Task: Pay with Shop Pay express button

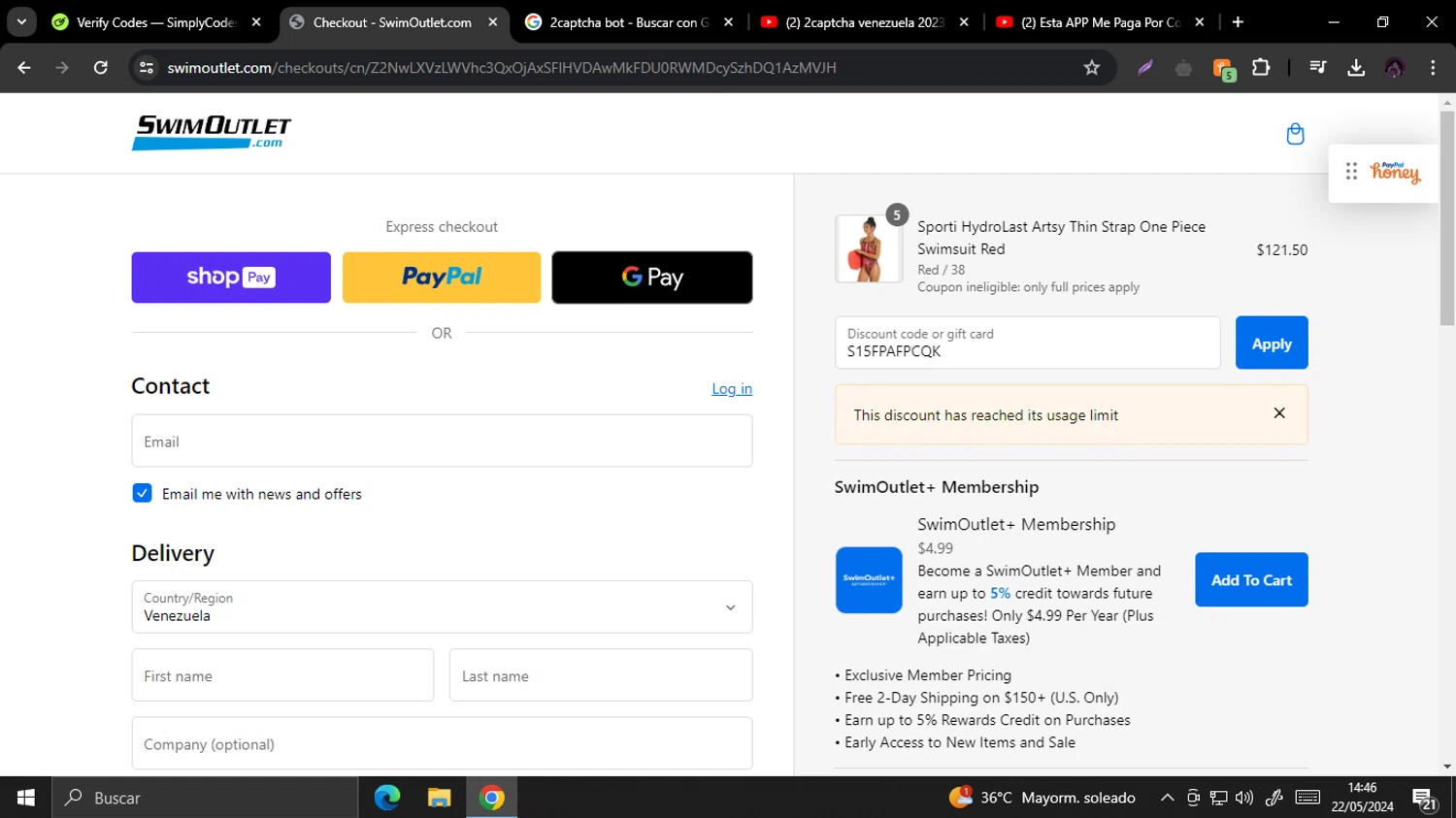Action: click(231, 278)
